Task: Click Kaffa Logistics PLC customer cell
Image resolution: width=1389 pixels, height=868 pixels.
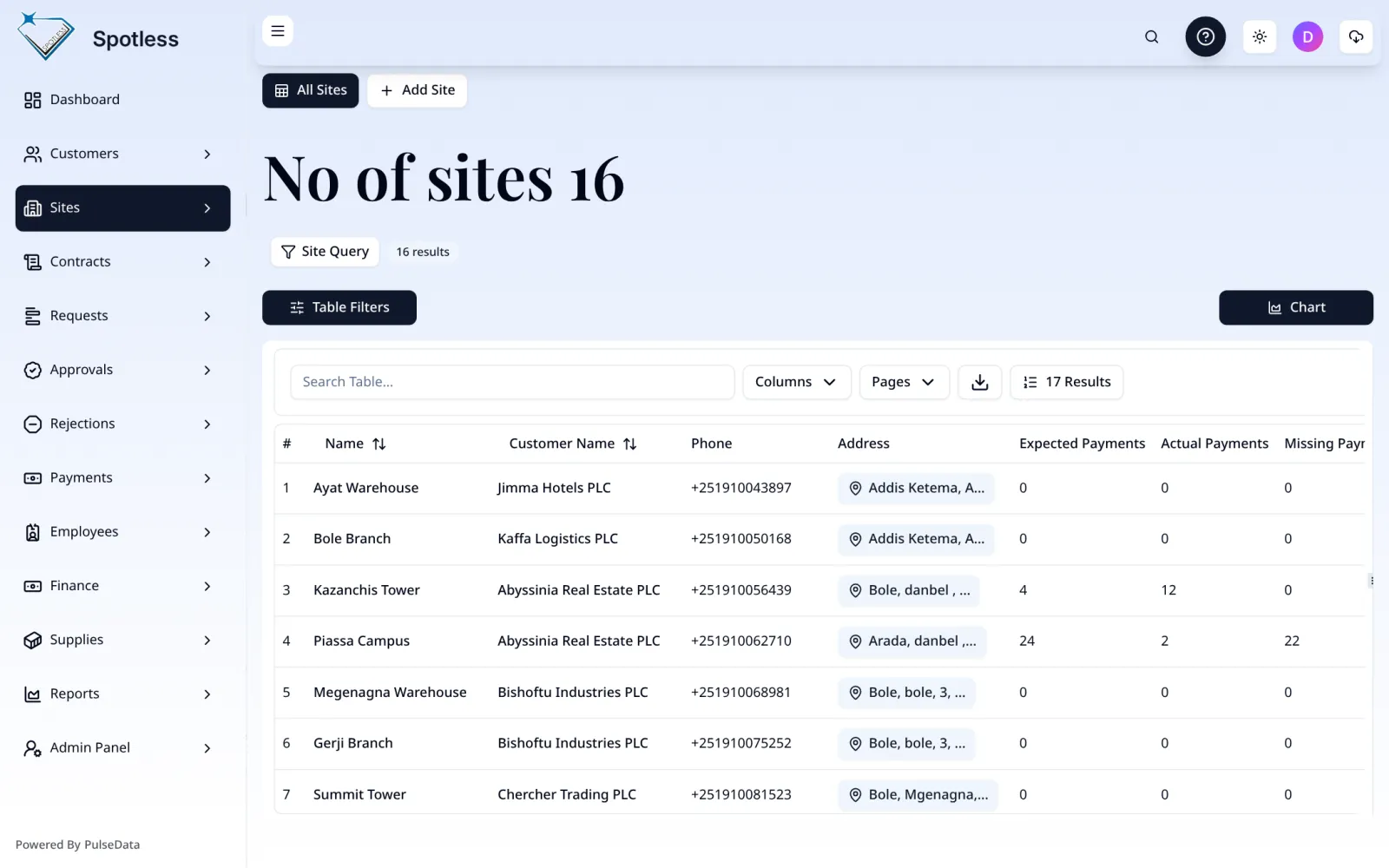Action: [557, 539]
